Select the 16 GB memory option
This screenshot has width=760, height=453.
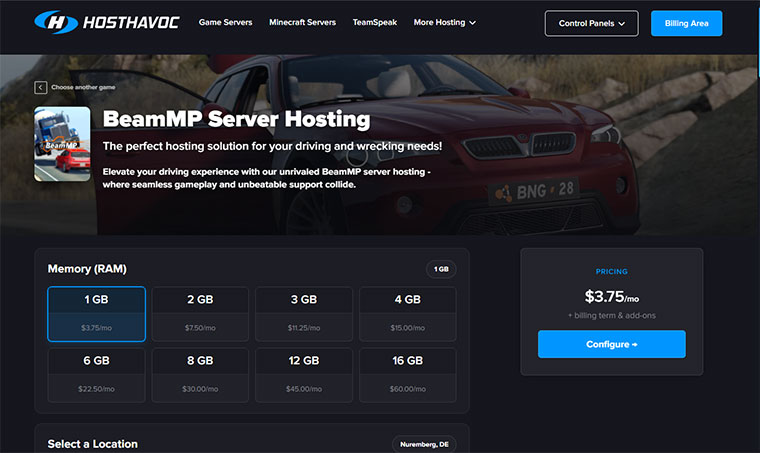pyautogui.click(x=408, y=375)
